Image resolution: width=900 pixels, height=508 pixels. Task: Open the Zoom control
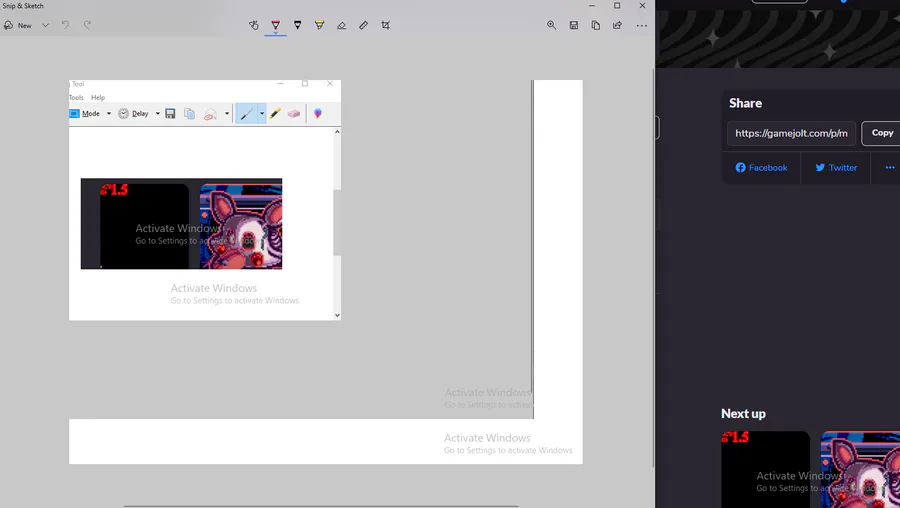pos(552,25)
